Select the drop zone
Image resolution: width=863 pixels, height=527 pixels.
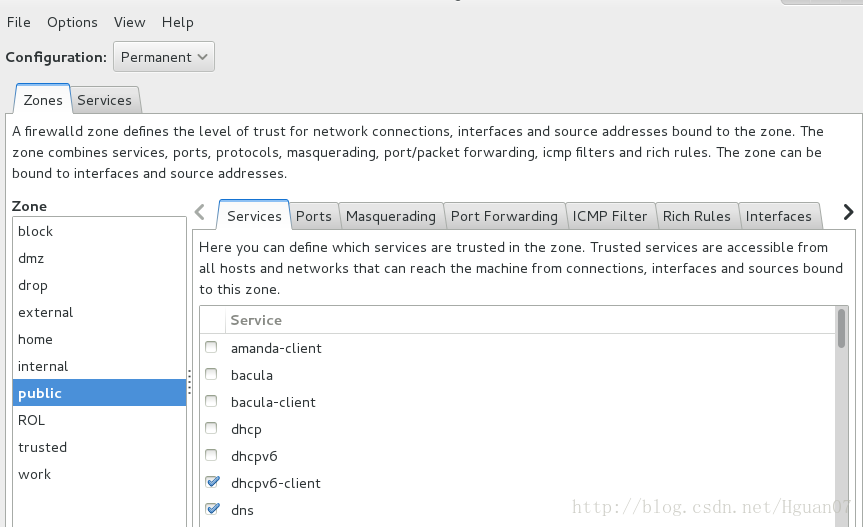(x=100, y=285)
